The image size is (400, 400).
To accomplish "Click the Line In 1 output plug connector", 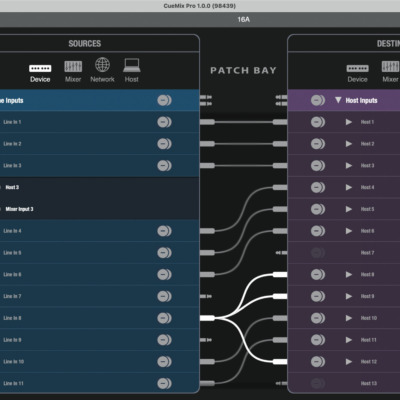I will (207, 122).
